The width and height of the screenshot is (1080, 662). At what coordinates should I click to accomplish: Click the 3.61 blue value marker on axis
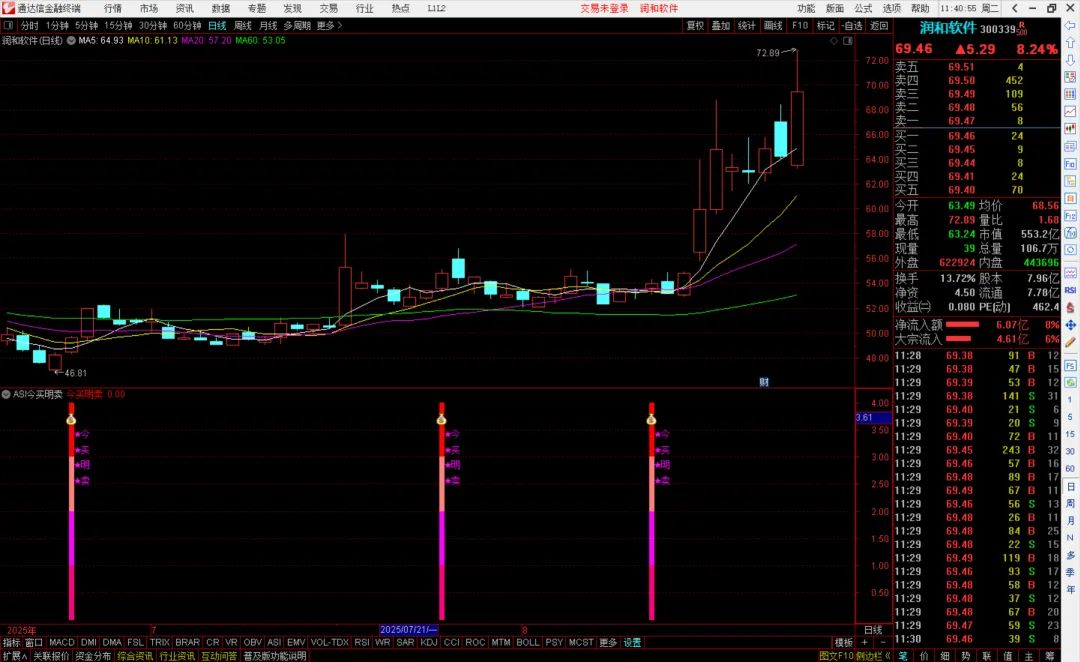tap(873, 417)
